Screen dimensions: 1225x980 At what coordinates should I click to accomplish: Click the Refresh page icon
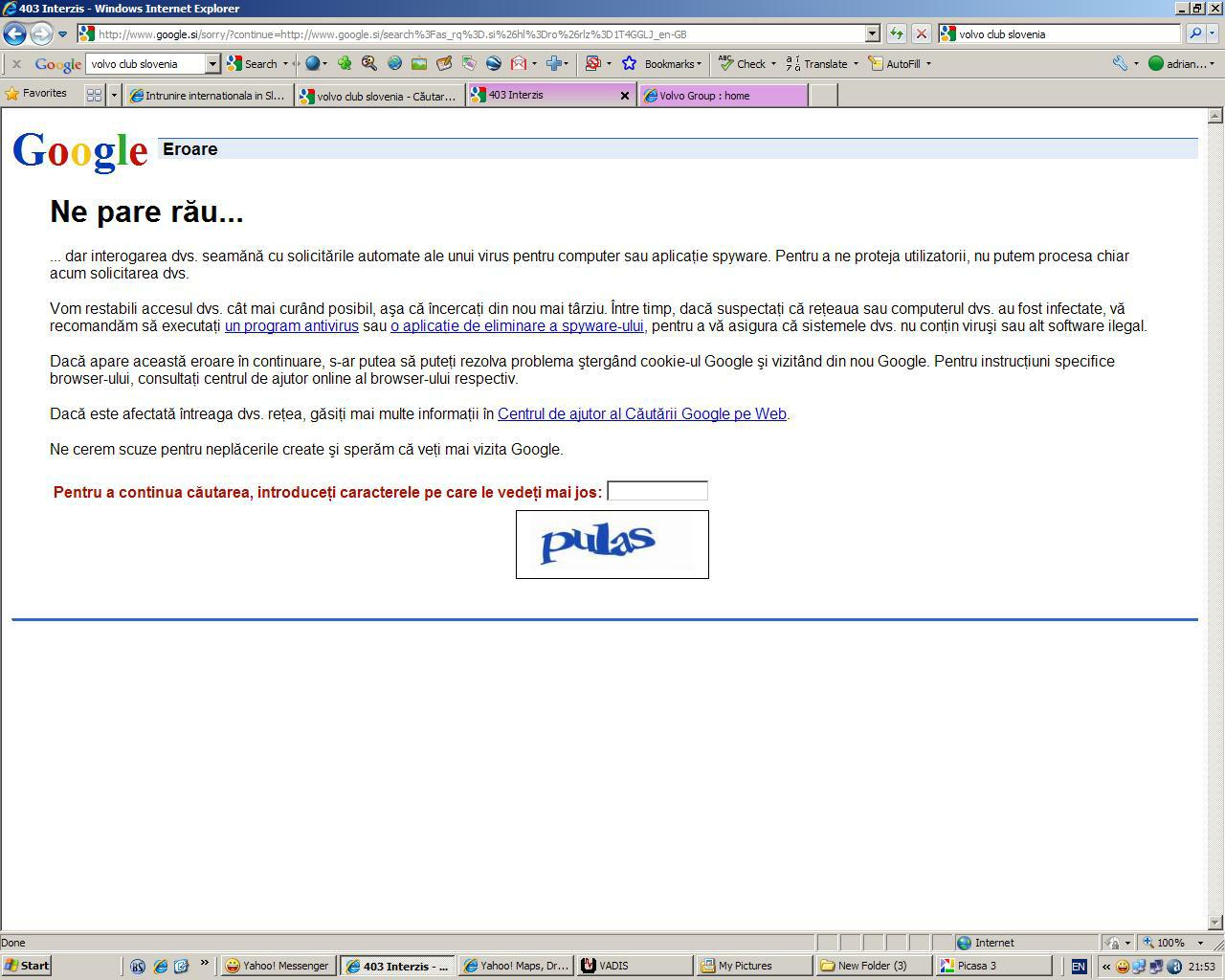tap(896, 33)
